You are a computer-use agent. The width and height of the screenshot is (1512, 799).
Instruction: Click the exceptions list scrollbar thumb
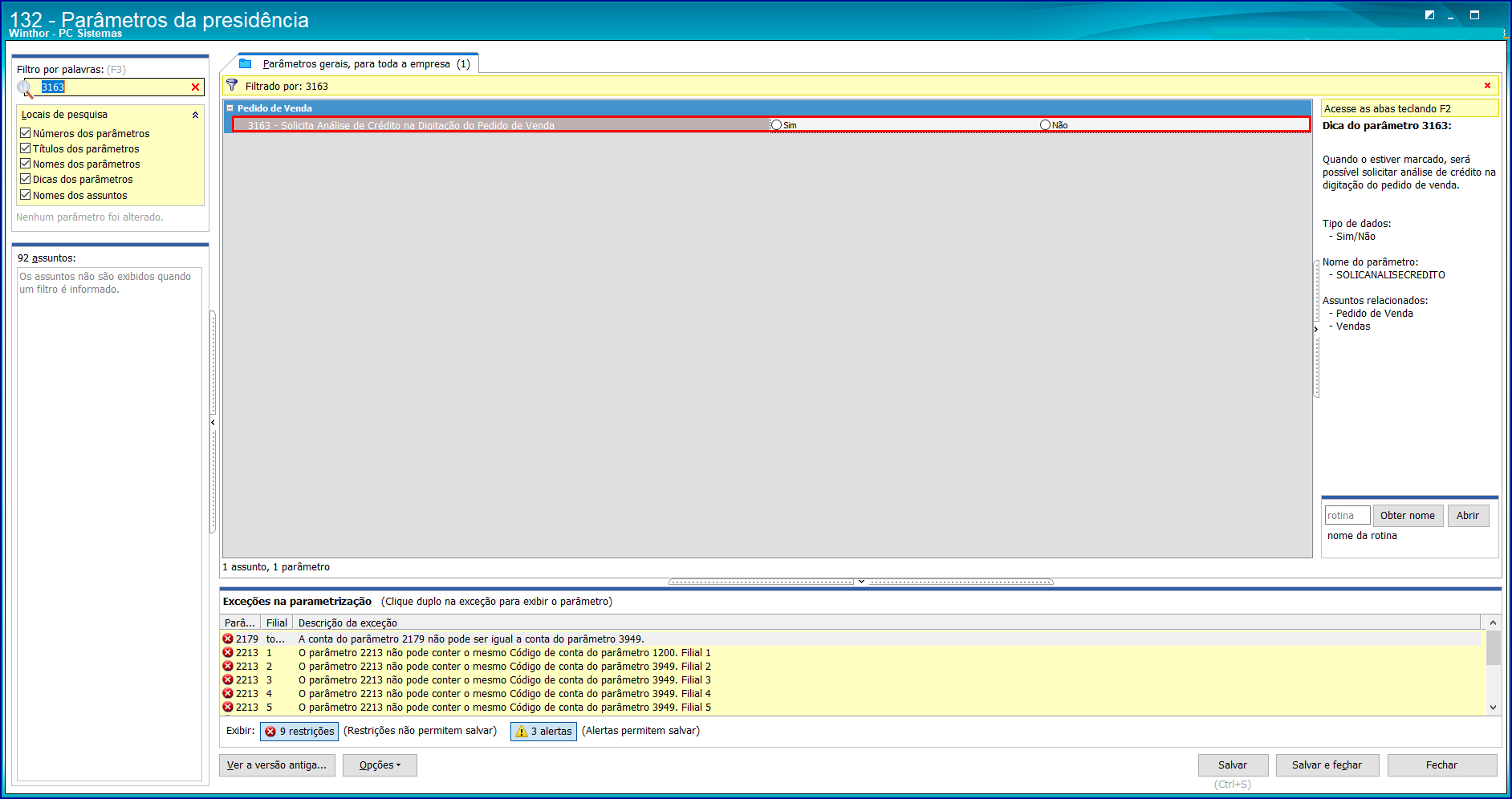tap(1493, 648)
